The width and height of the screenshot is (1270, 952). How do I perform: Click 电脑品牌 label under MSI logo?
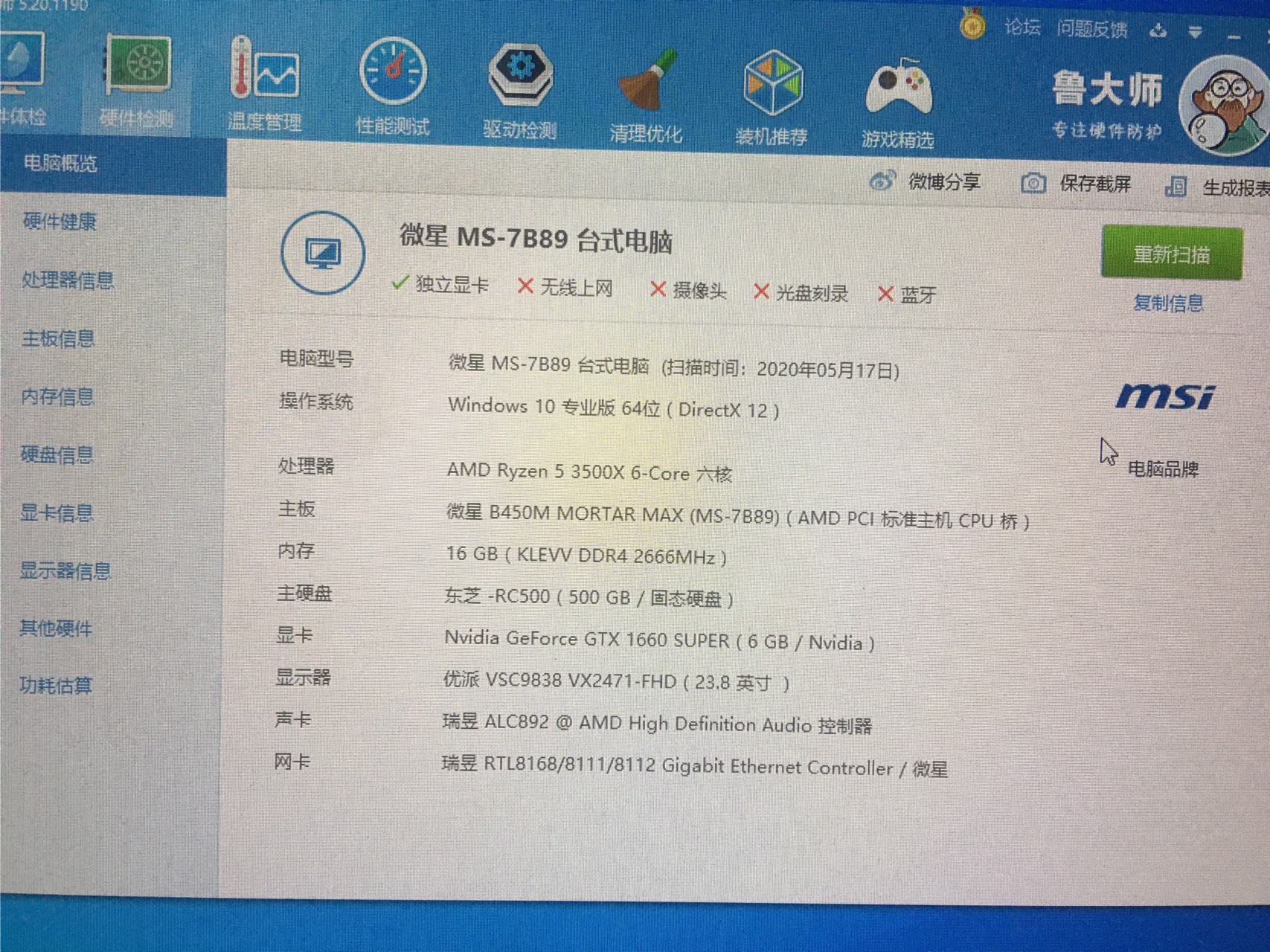click(1164, 469)
